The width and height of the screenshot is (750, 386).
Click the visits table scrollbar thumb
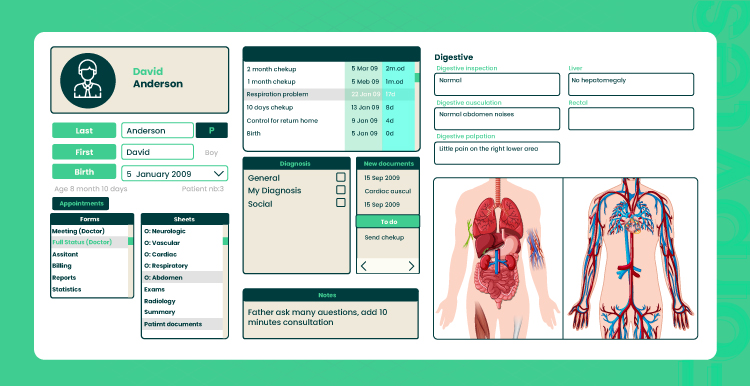[417, 77]
